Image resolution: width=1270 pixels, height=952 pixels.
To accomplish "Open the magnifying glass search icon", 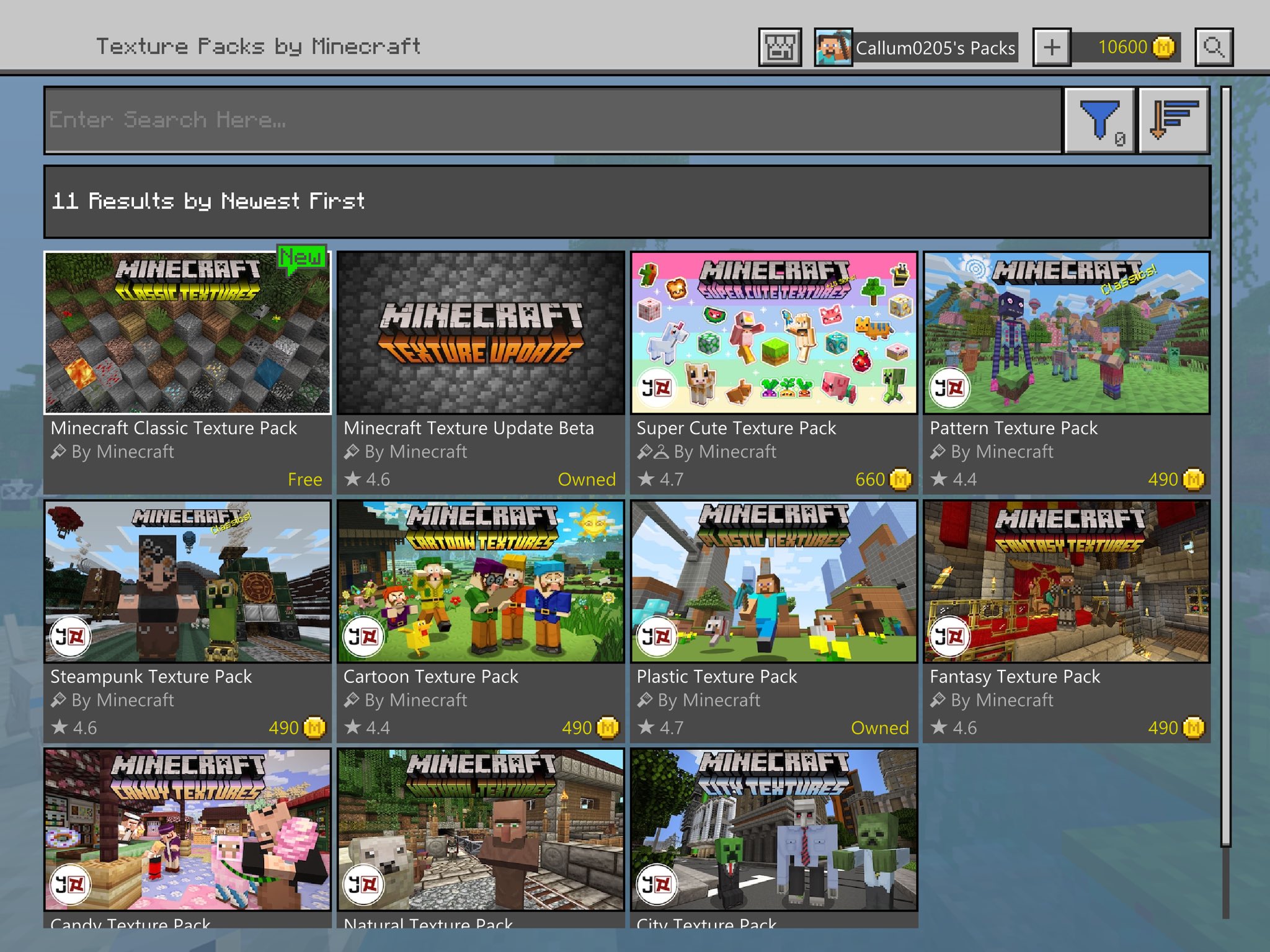I will pyautogui.click(x=1214, y=47).
